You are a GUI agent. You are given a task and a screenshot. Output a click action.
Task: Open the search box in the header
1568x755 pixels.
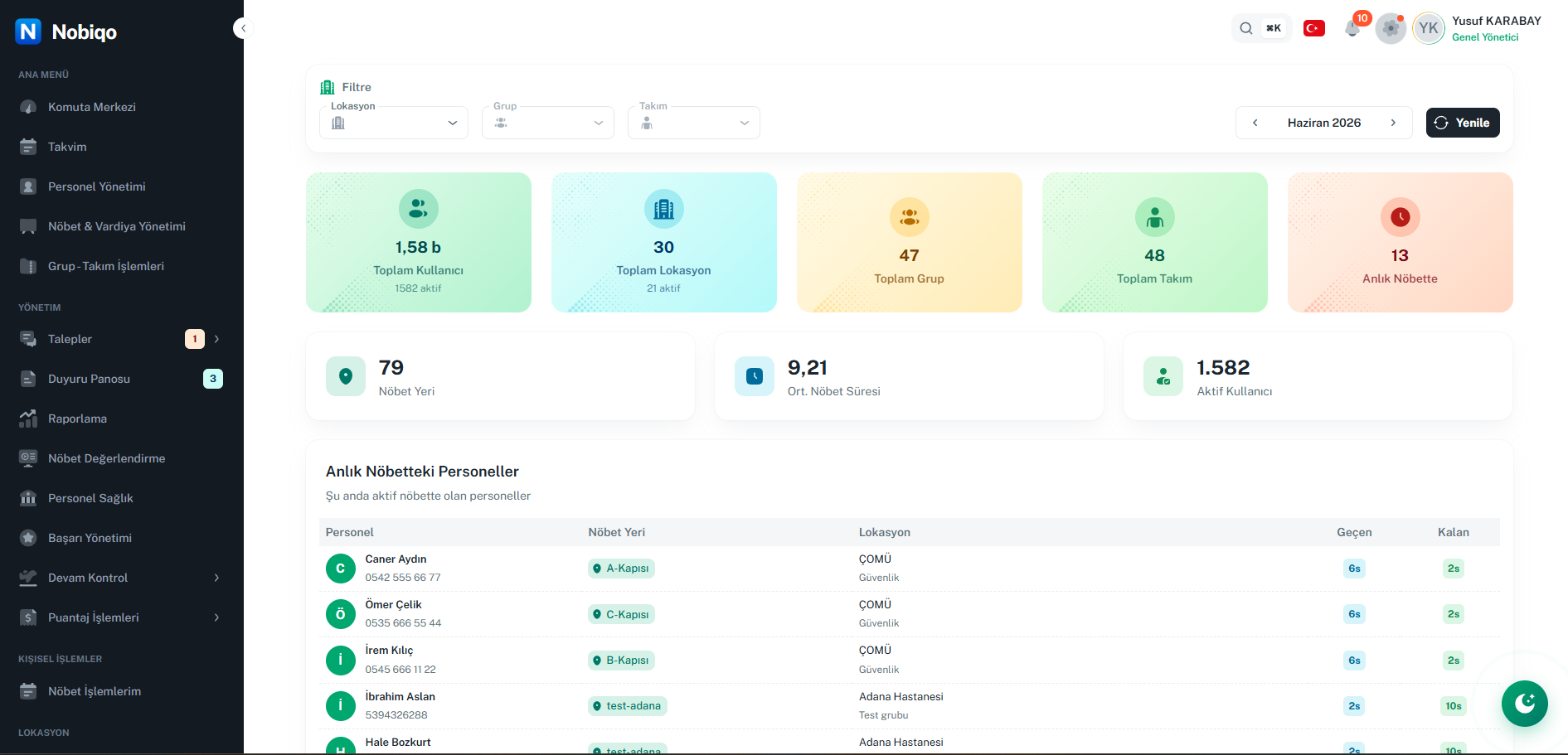click(x=1261, y=28)
